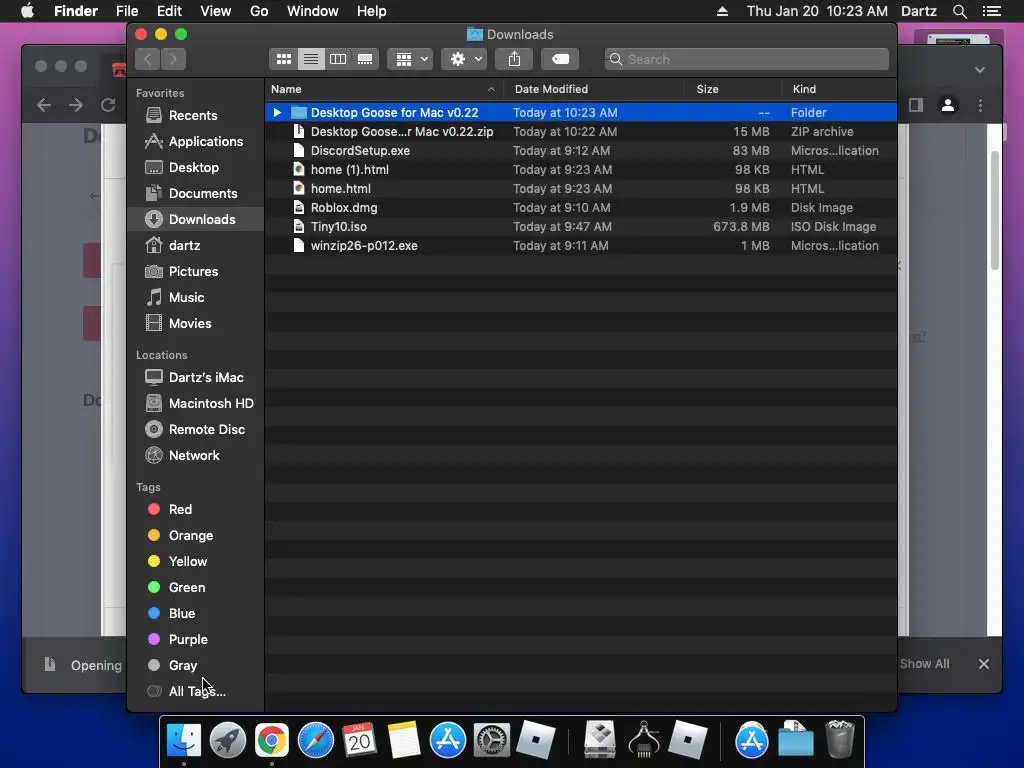
Task: Open the Help menu
Action: click(x=371, y=11)
